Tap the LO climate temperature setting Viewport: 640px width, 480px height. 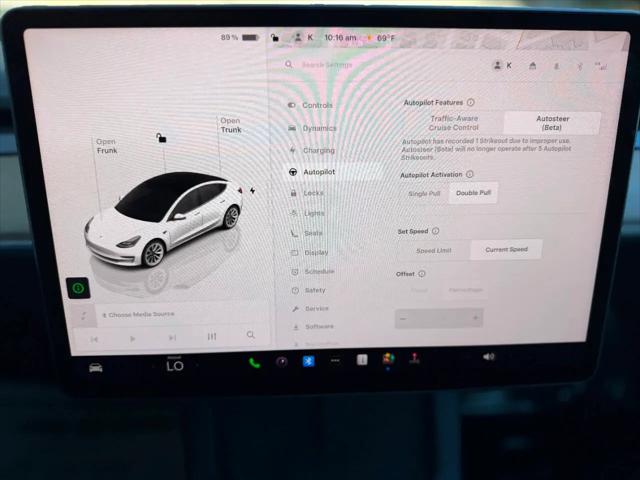click(175, 365)
